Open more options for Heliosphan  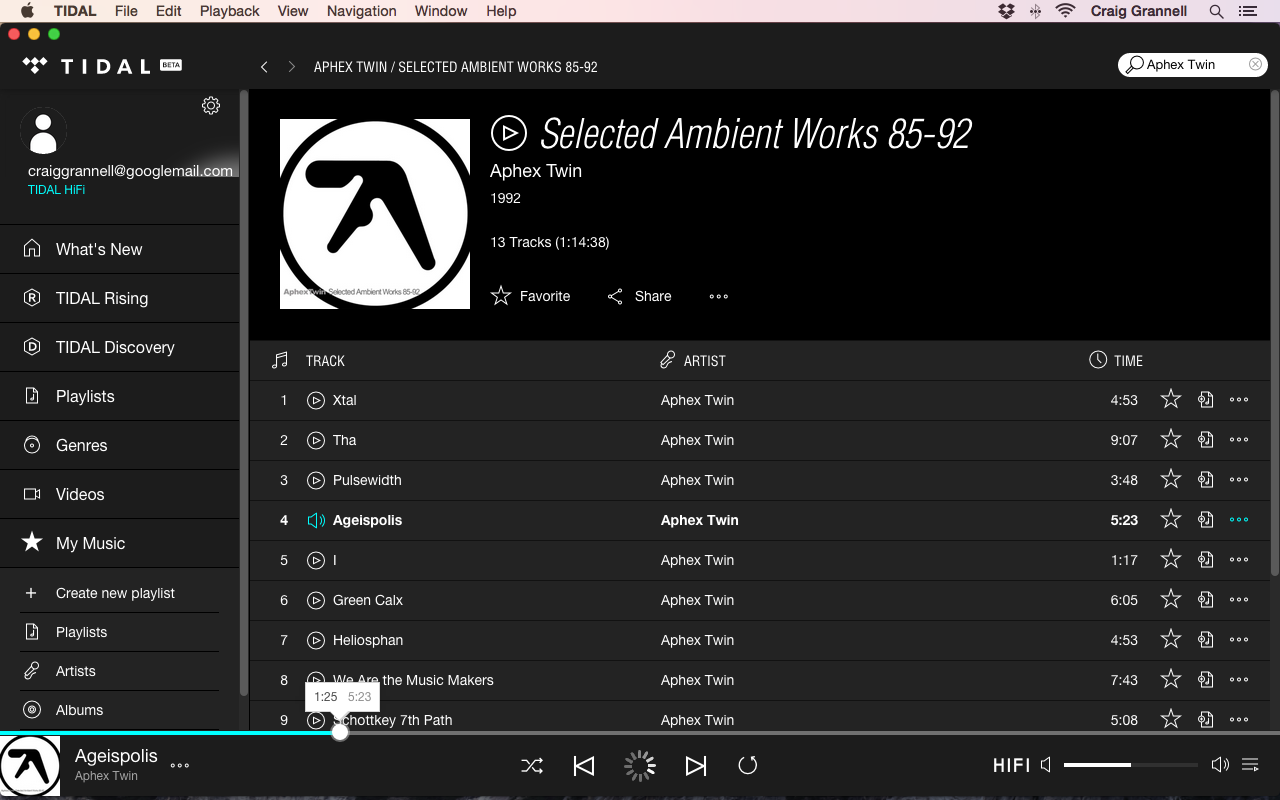(x=1239, y=640)
